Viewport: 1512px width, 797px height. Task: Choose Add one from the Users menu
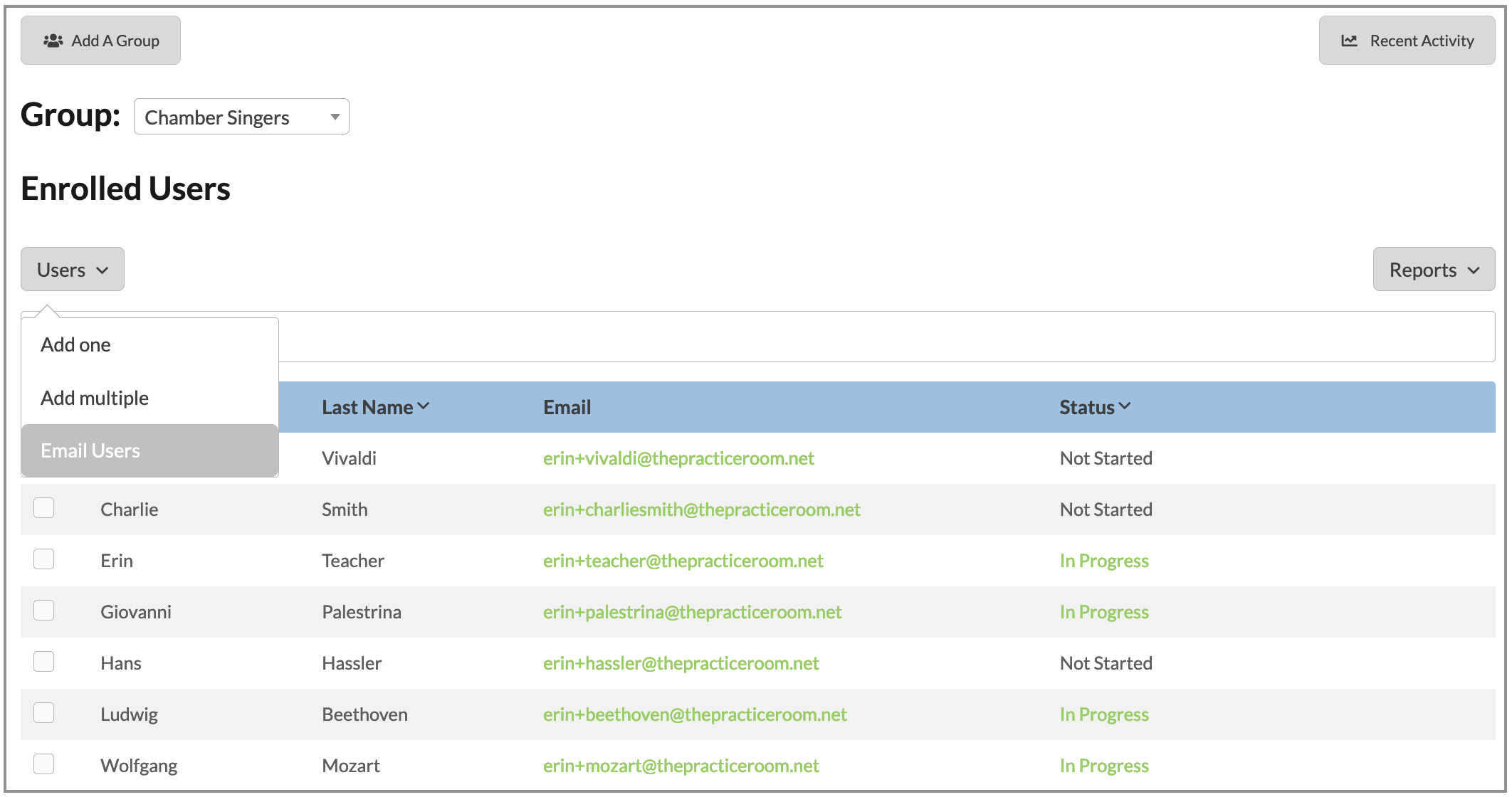point(76,345)
